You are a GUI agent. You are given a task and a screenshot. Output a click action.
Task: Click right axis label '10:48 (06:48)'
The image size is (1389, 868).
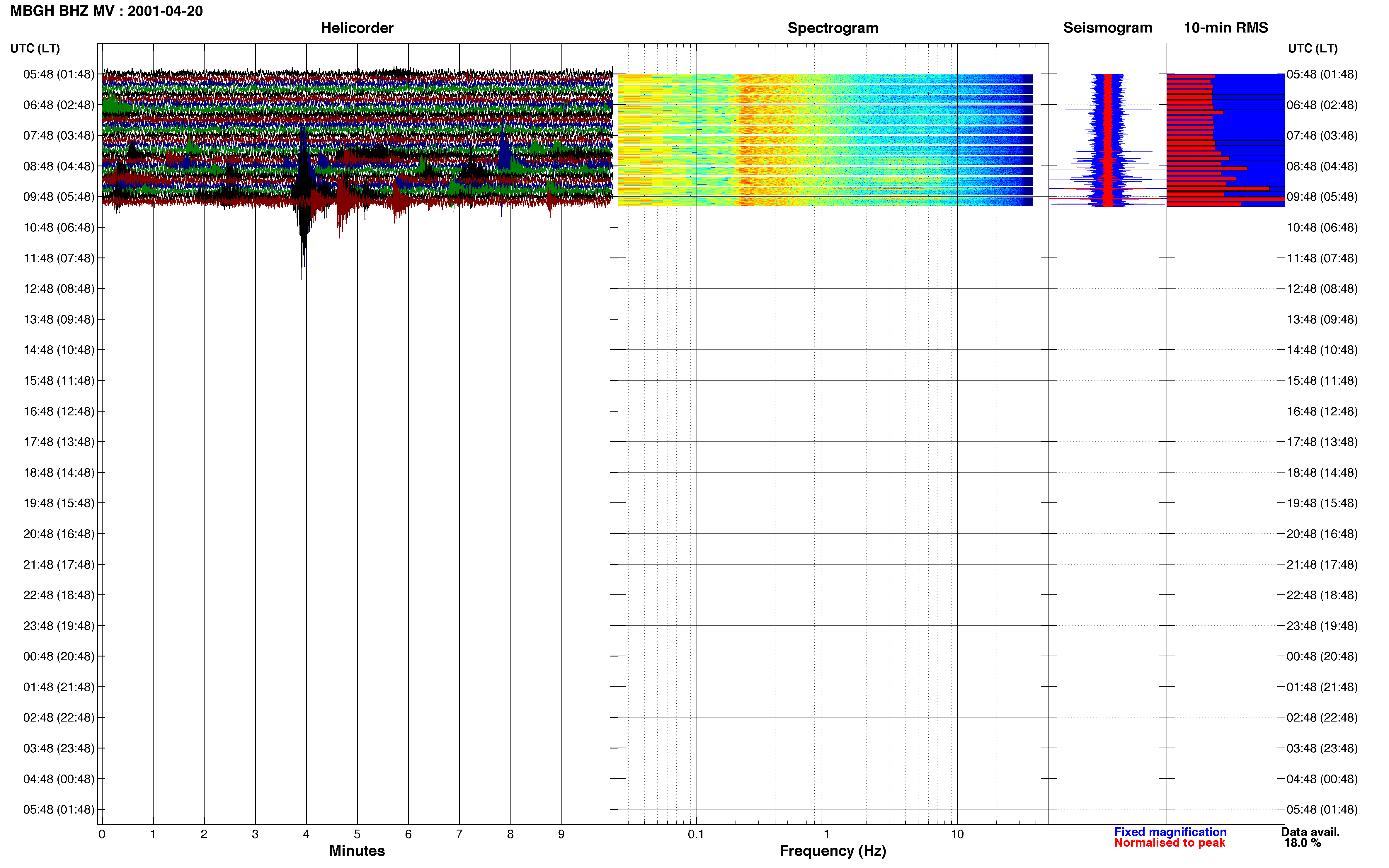pyautogui.click(x=1322, y=227)
